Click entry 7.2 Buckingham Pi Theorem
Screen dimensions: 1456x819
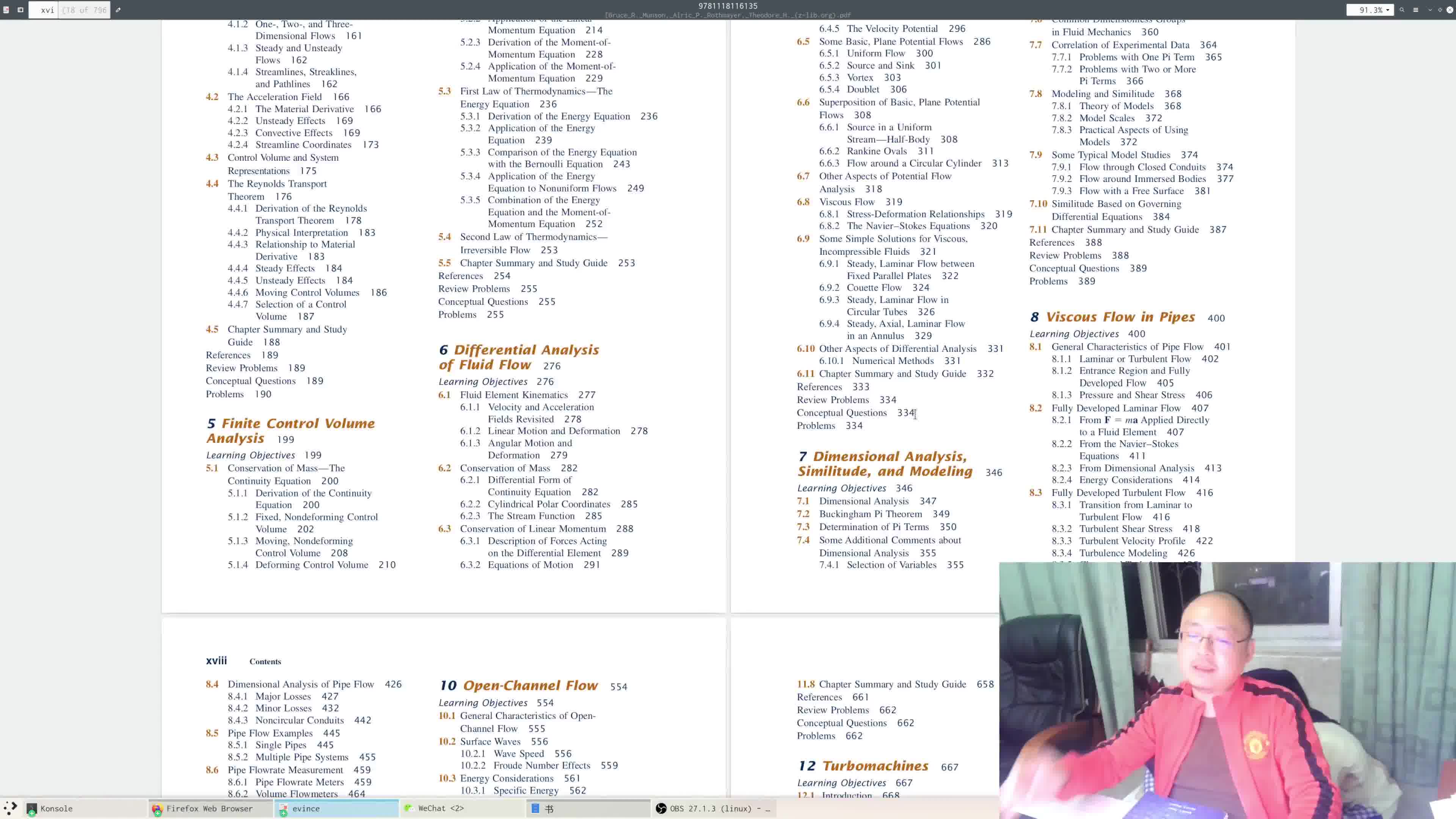(873, 514)
